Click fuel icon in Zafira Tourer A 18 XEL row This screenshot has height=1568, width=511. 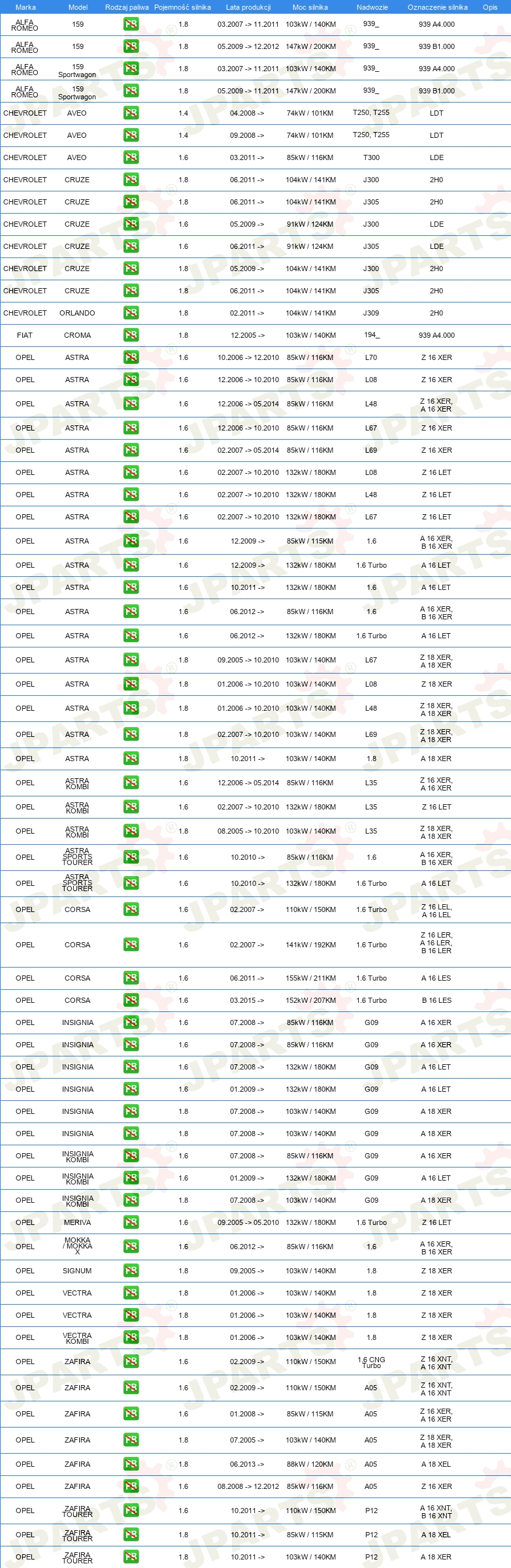pyautogui.click(x=131, y=1535)
